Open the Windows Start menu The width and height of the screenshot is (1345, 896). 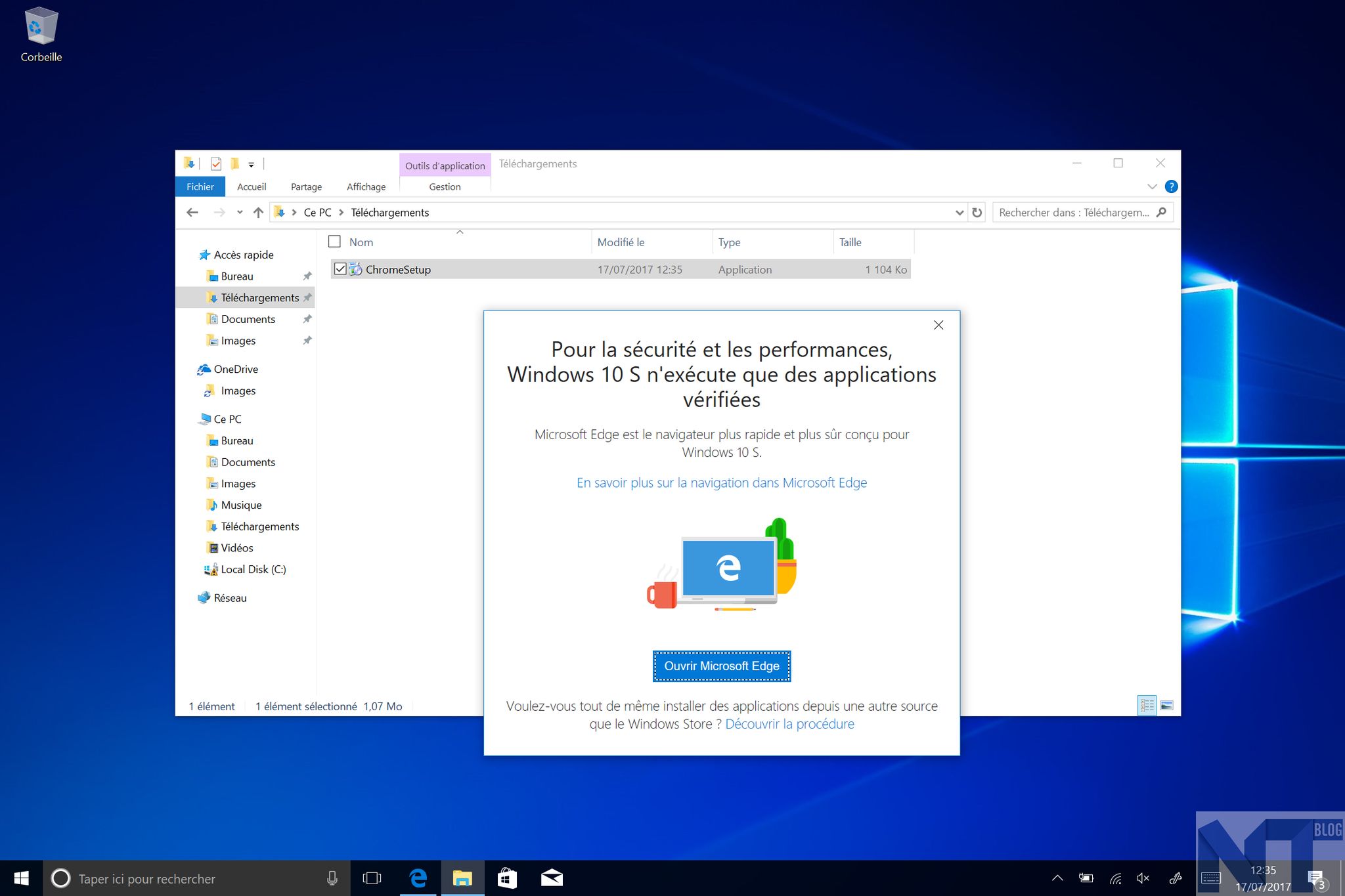coord(21,878)
